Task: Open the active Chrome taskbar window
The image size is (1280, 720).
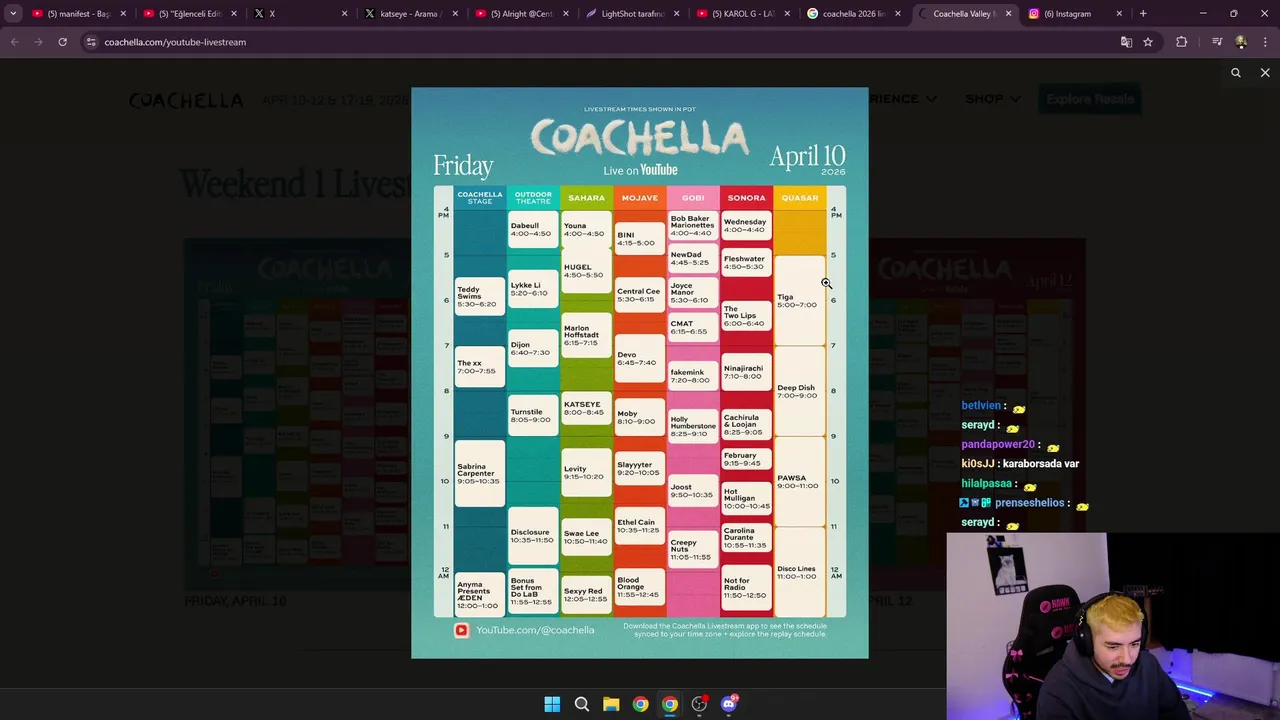Action: coord(670,704)
